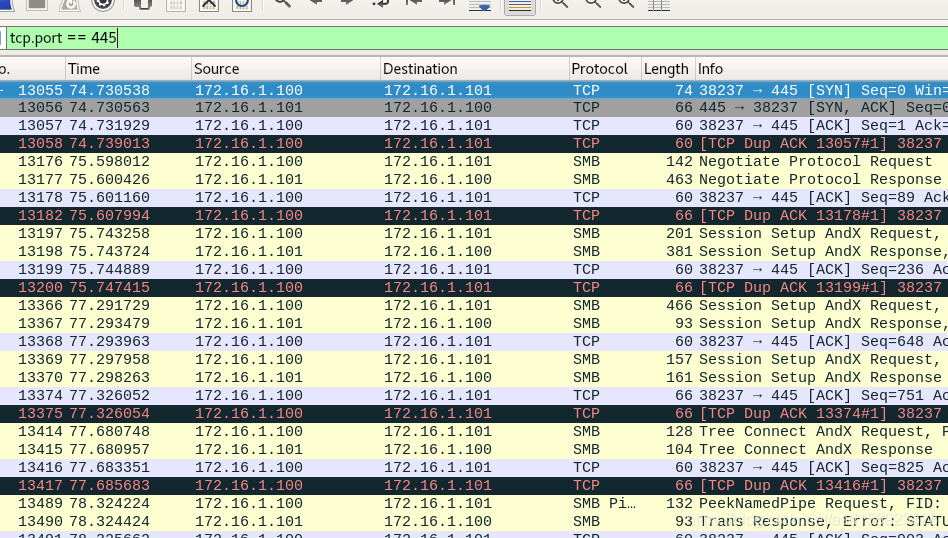Image resolution: width=948 pixels, height=538 pixels.
Task: Select the TCP Dup ACK 13178#1 packet
Action: pos(474,216)
